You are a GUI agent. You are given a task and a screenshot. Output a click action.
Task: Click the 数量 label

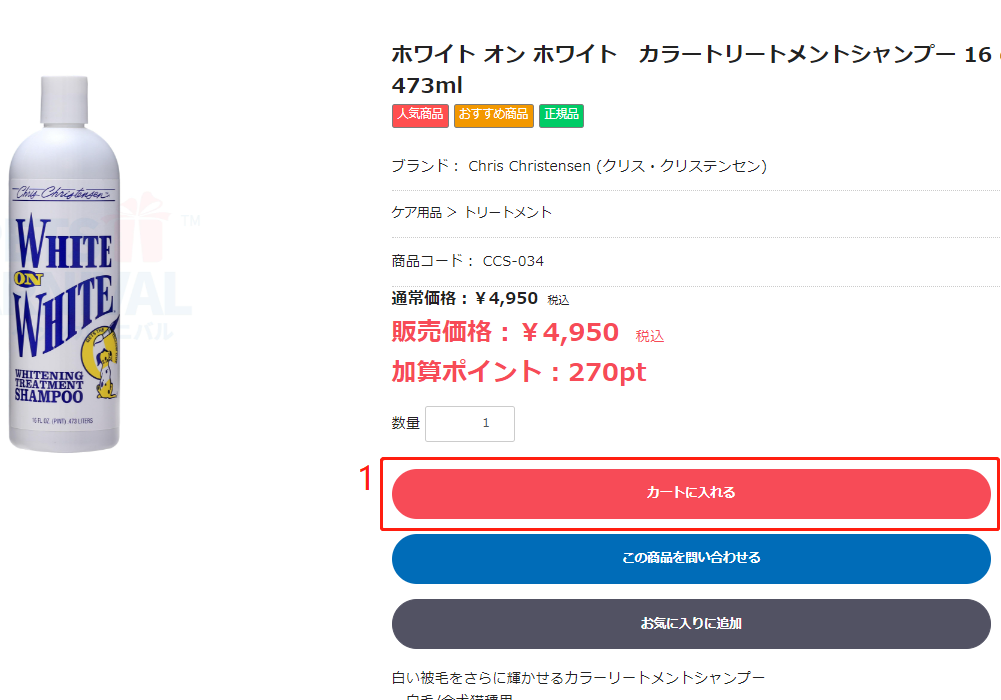tap(405, 423)
